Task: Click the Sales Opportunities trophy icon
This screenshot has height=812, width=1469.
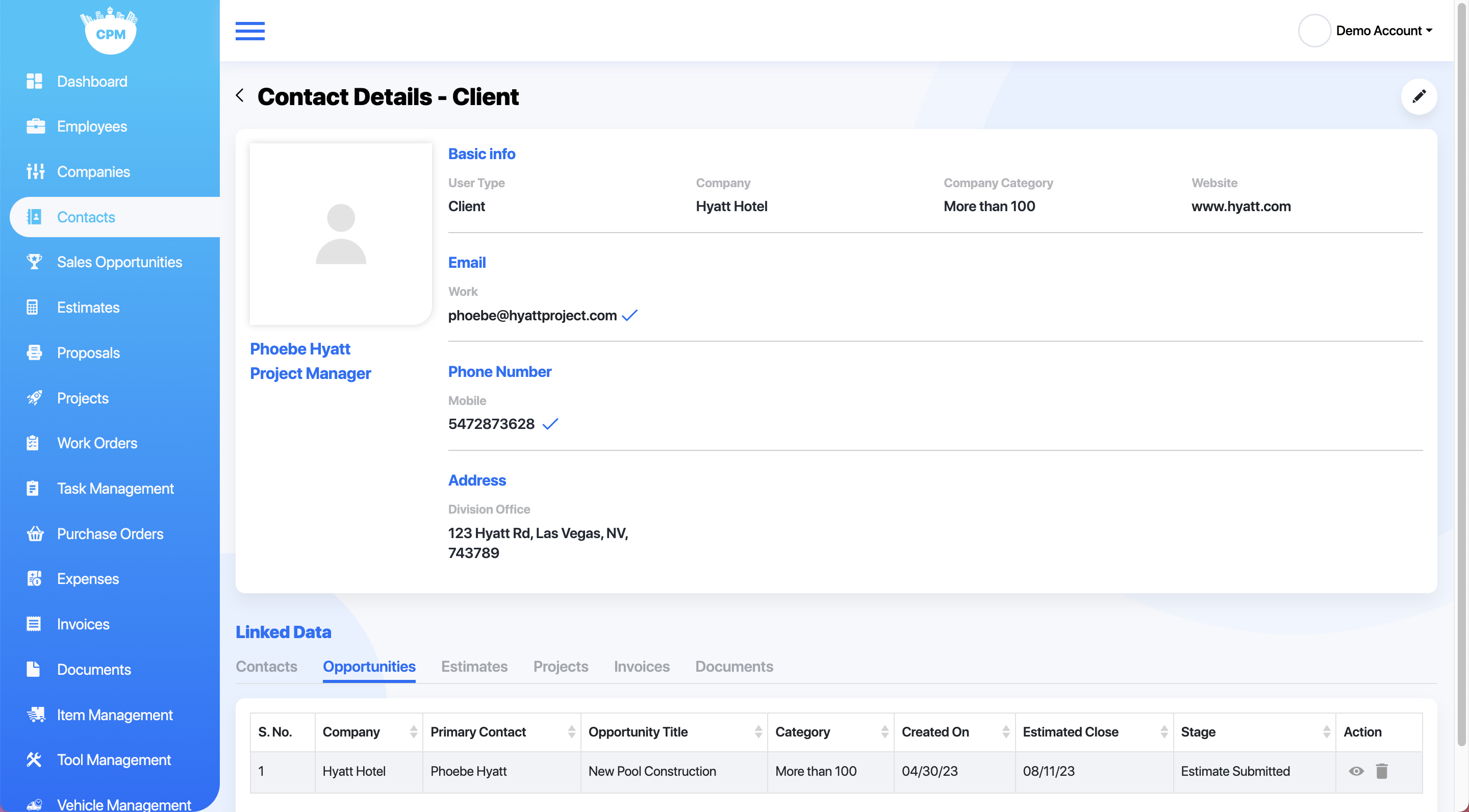Action: click(x=34, y=262)
